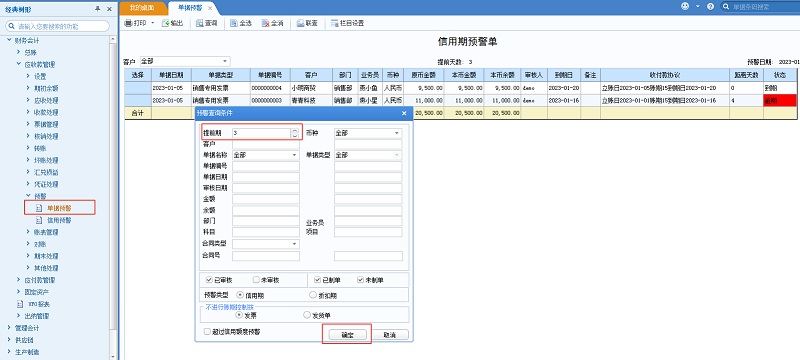Toggle the 未审核 checkbox
This screenshot has height=360, width=800.
tap(256, 280)
